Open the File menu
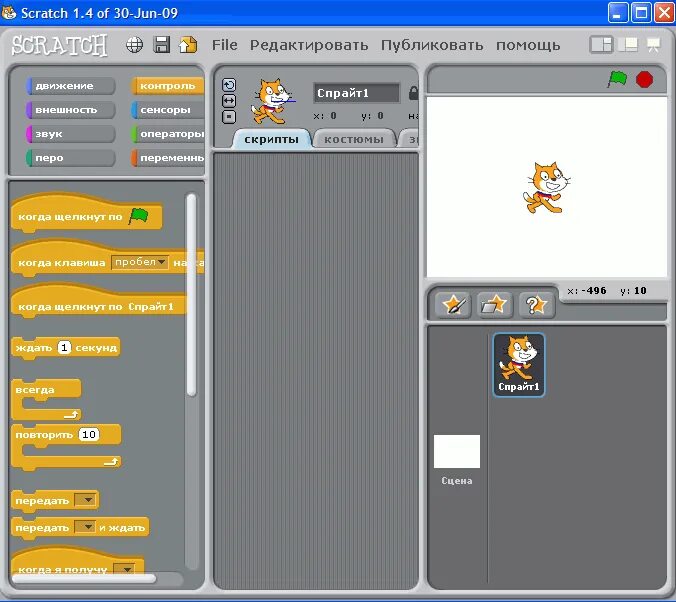This screenshot has height=602, width=676. (x=225, y=45)
